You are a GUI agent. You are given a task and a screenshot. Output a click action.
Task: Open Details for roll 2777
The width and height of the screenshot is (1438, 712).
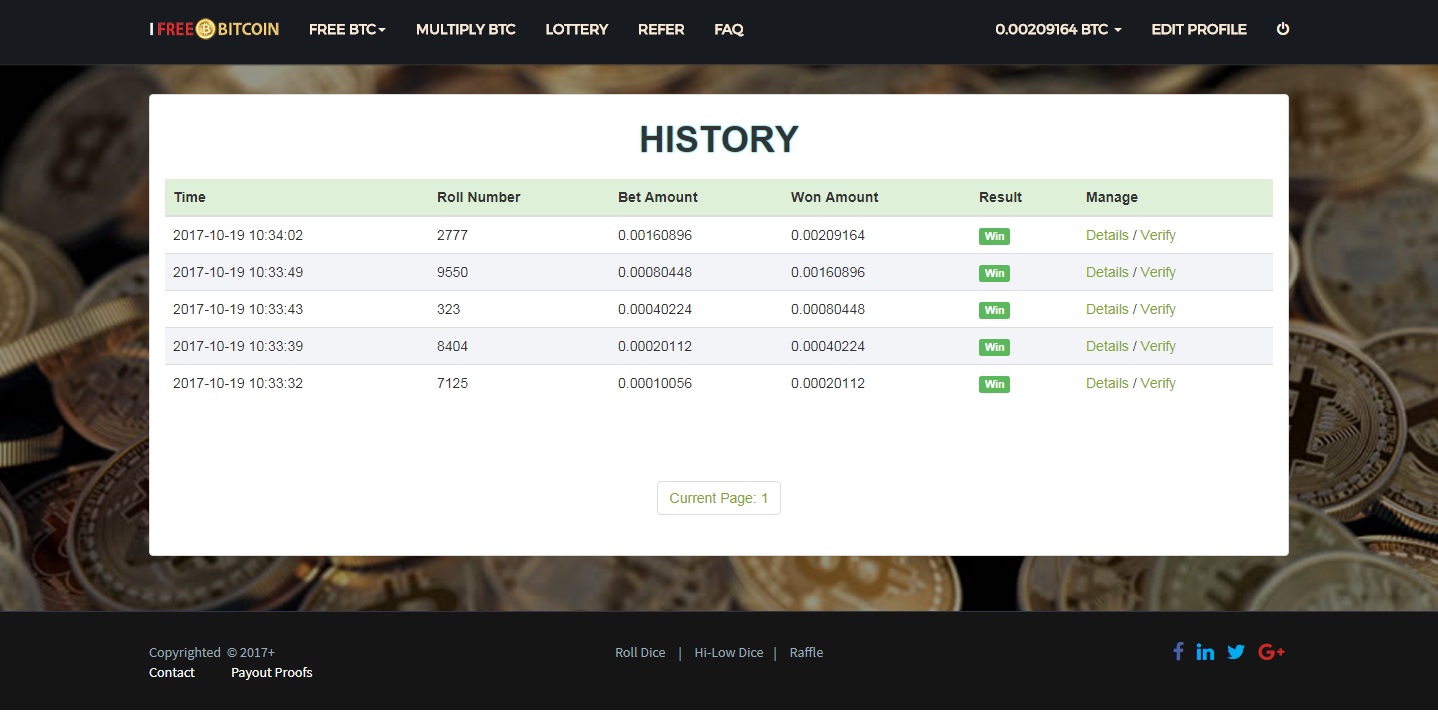tap(1107, 235)
